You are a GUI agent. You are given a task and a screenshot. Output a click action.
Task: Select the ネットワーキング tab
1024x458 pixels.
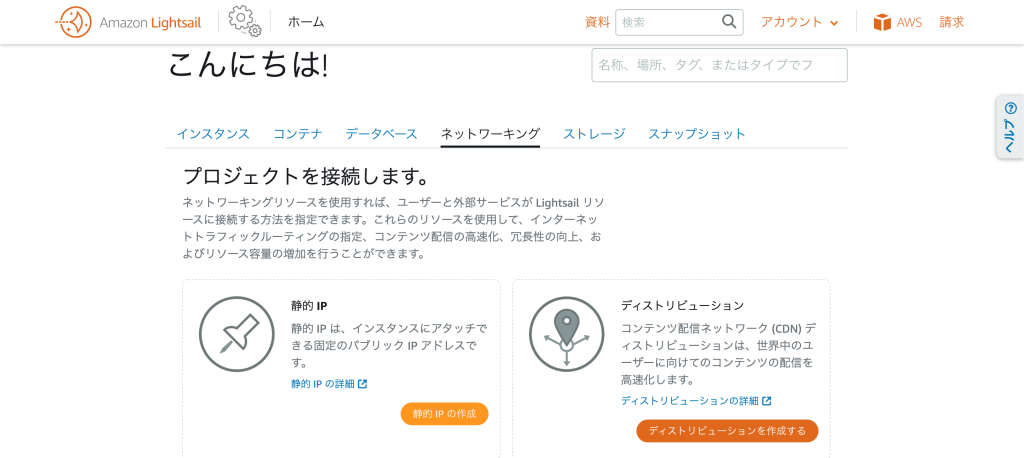(x=490, y=134)
